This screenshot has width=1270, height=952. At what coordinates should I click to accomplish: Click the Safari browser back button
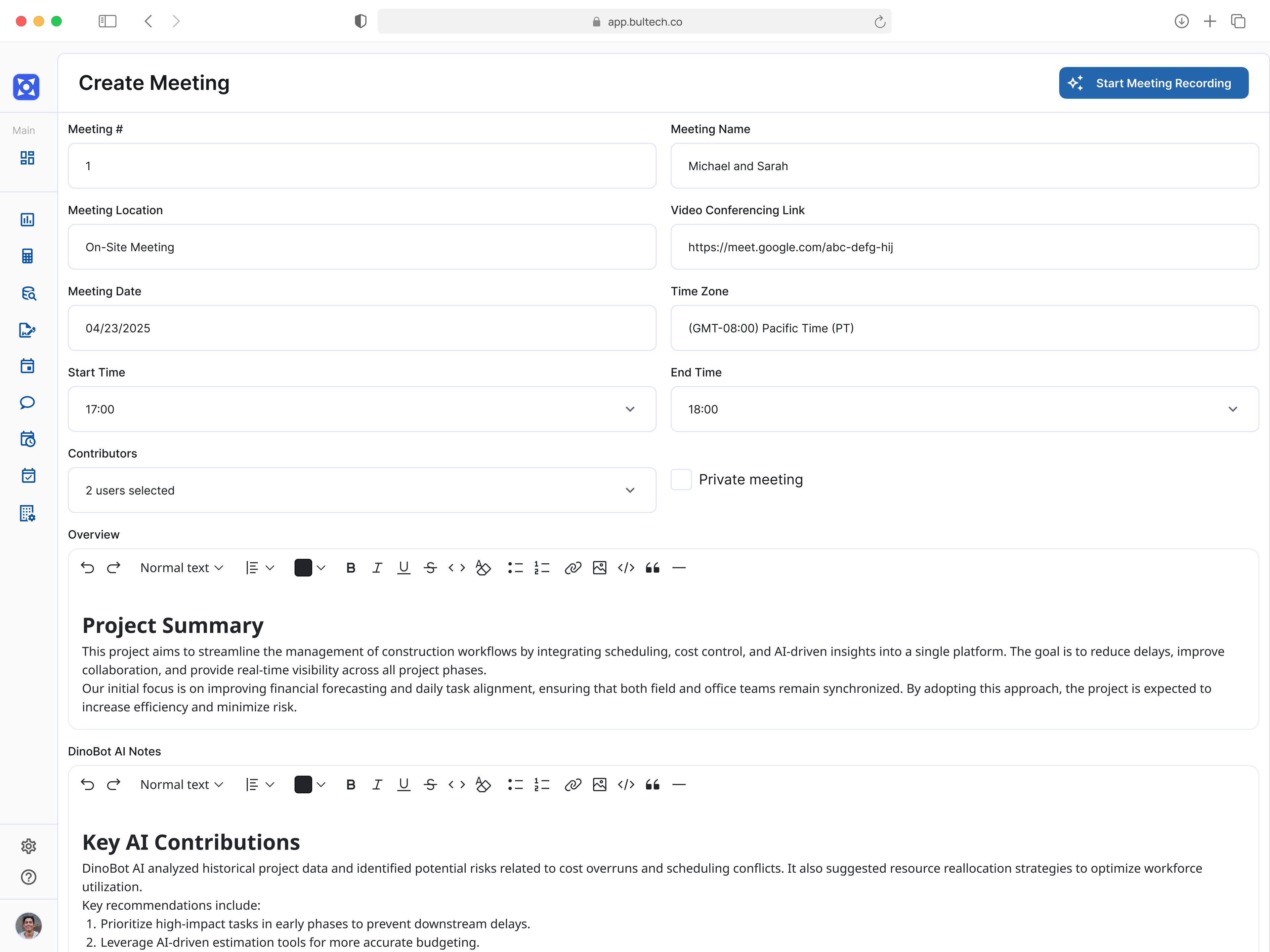(148, 21)
